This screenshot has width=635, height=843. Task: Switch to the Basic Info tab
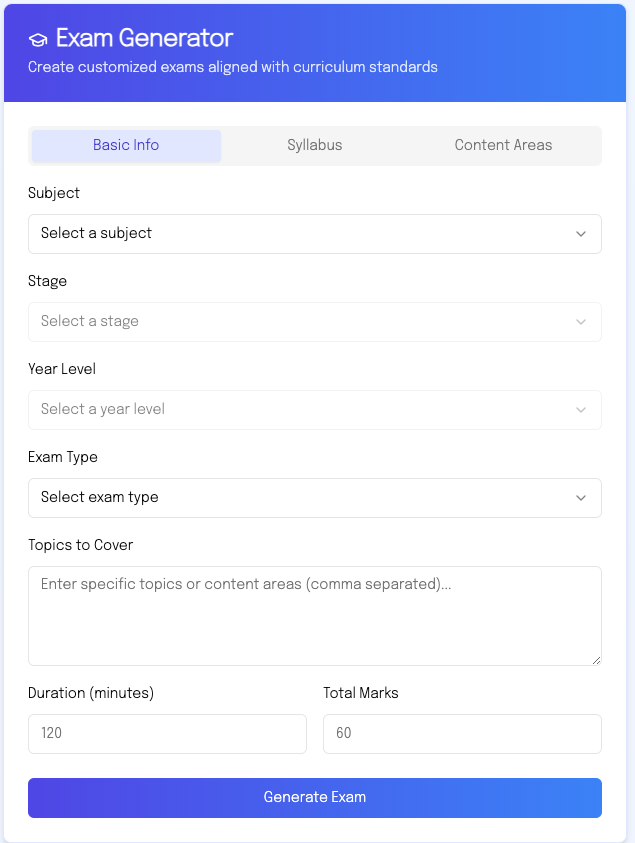click(126, 145)
